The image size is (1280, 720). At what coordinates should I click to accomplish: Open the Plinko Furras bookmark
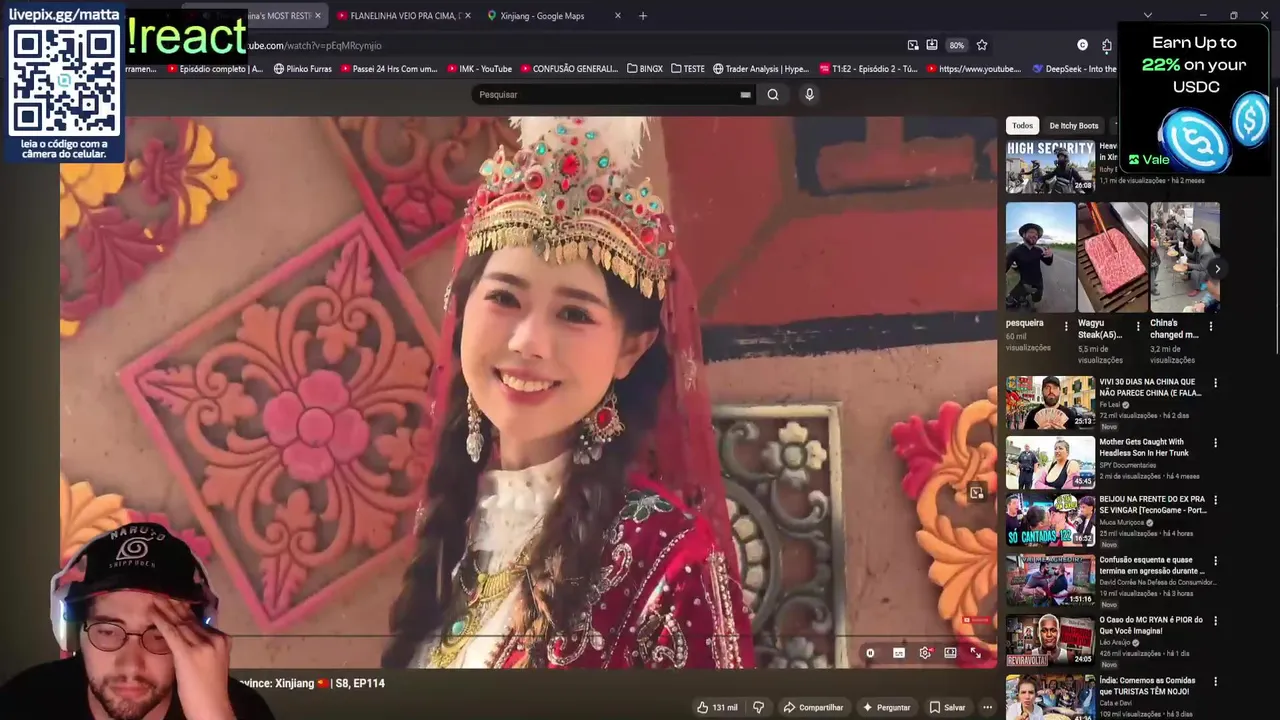(x=302, y=69)
